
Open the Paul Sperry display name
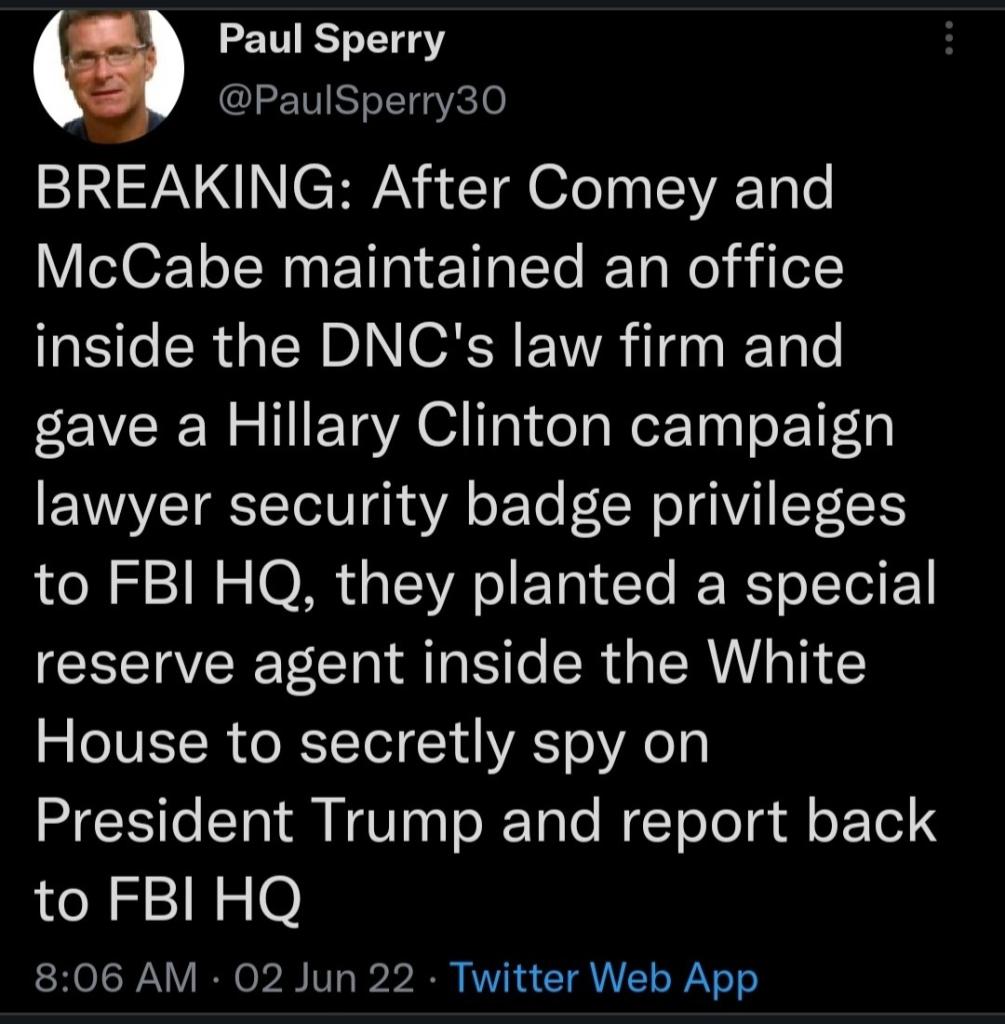click(x=331, y=40)
